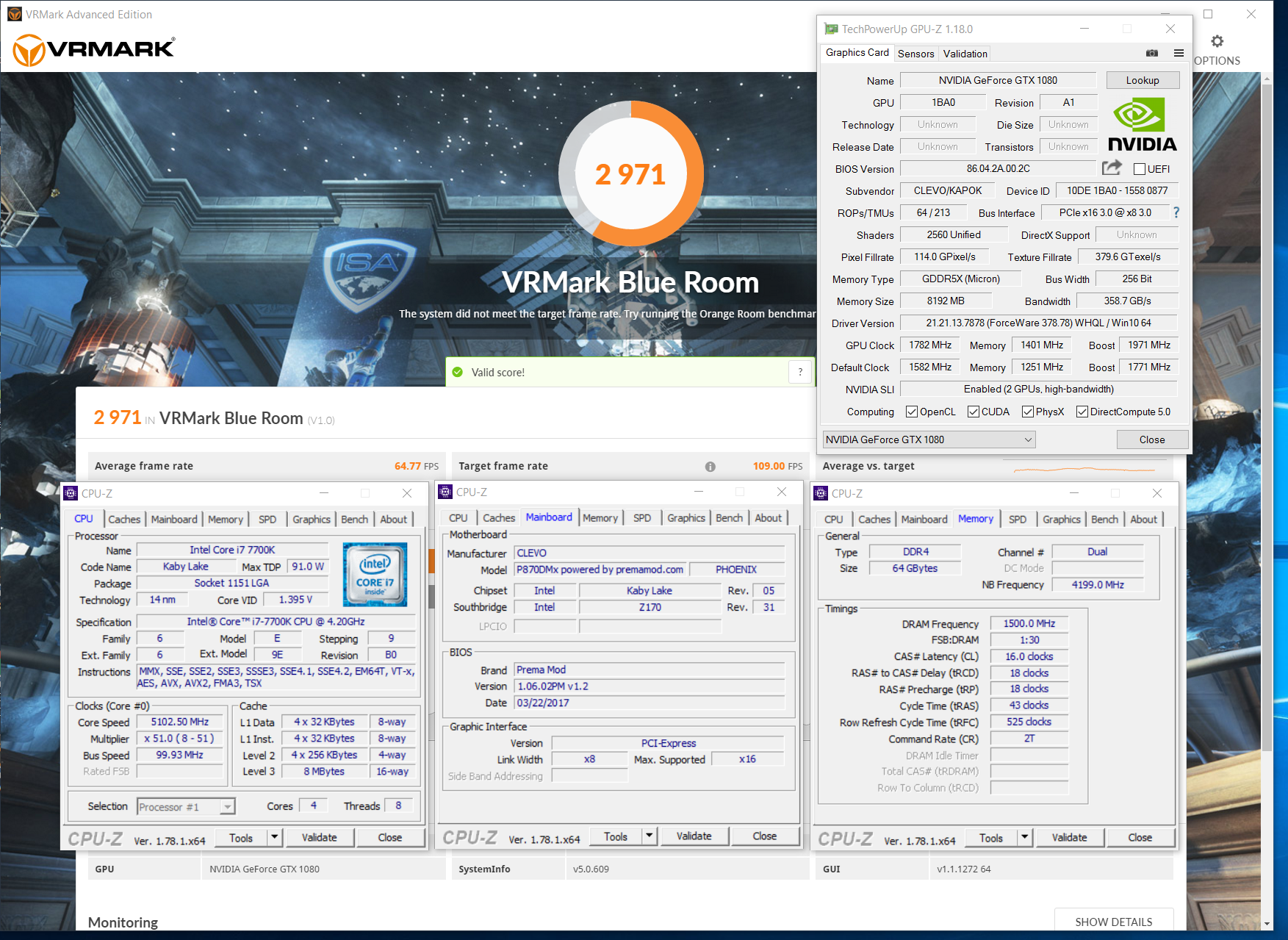
Task: Open VRMark Options gear icon
Action: pos(1217,42)
